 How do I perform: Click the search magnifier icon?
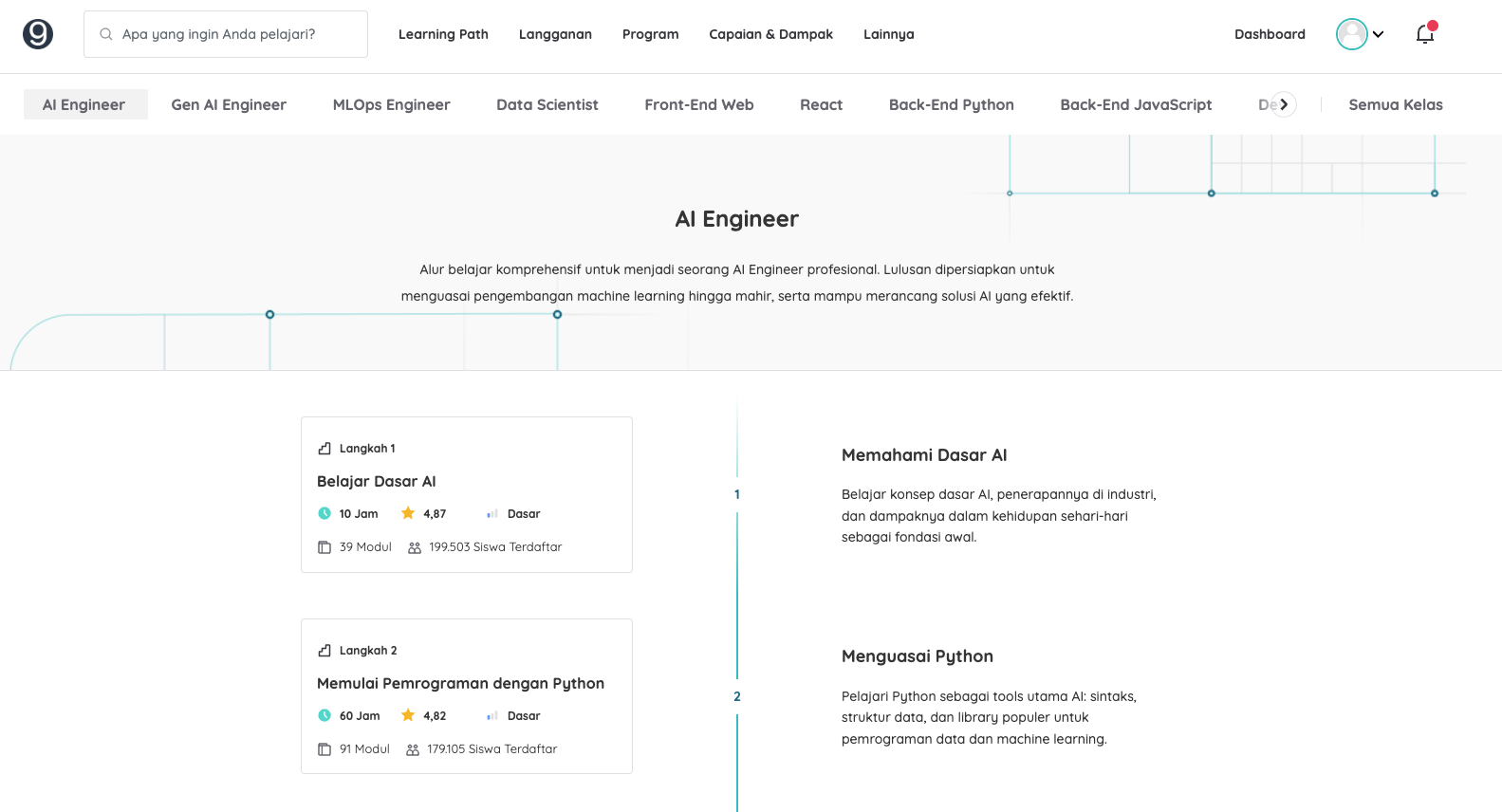click(x=106, y=34)
